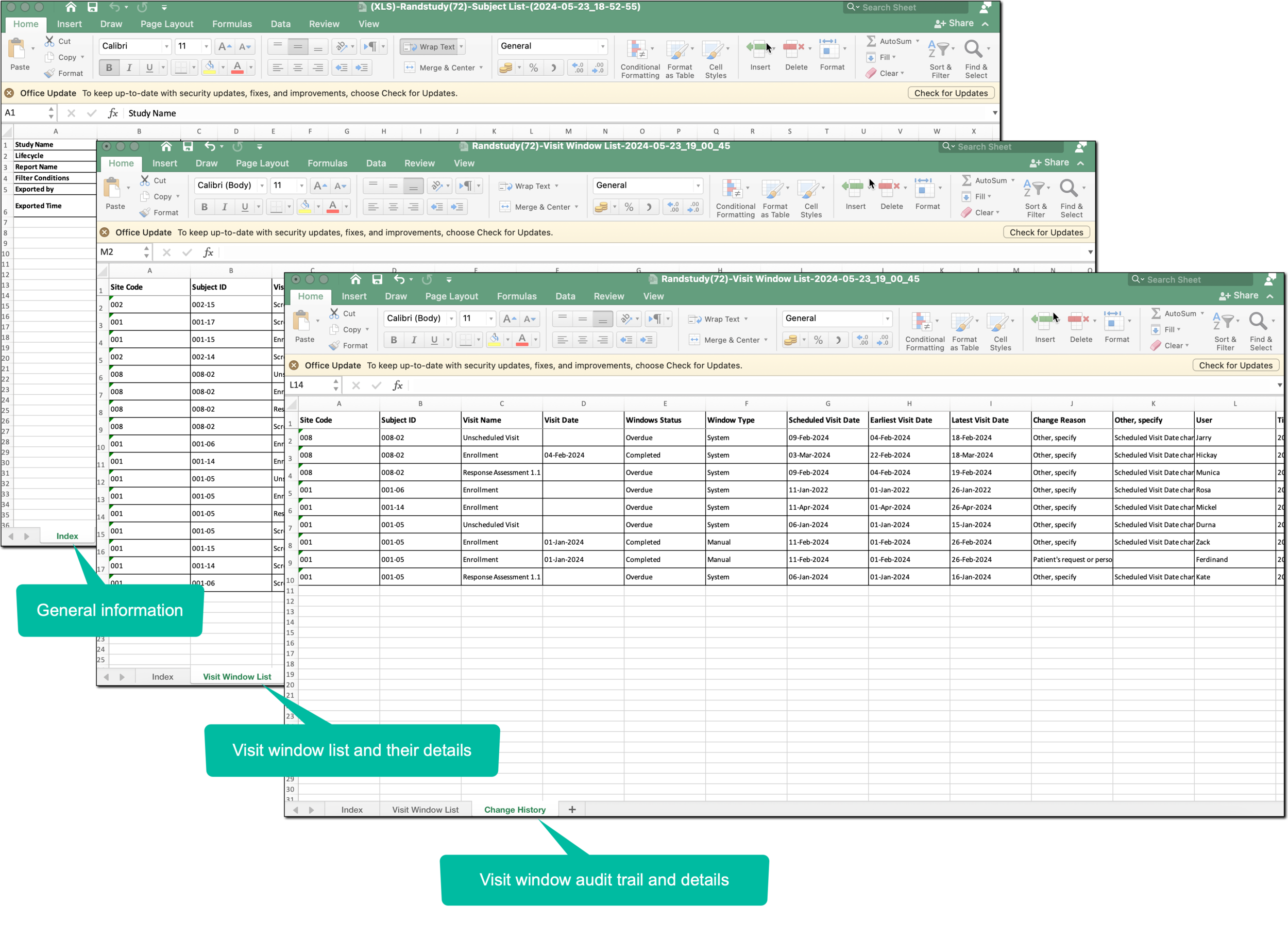The width and height of the screenshot is (1288, 938).
Task: Toggle Underline in the front window ribbon
Action: point(434,340)
